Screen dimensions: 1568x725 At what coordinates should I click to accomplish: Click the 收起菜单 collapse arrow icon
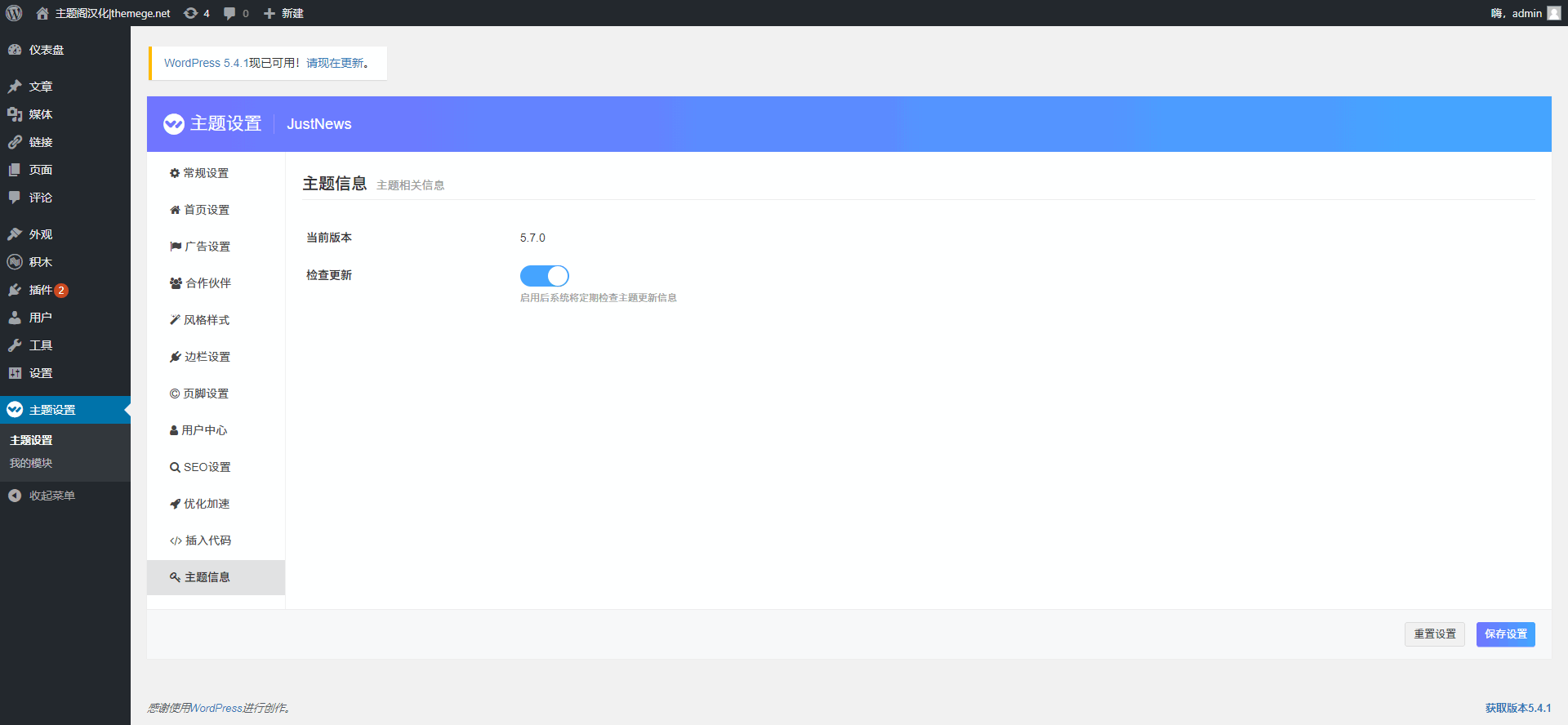tap(15, 496)
